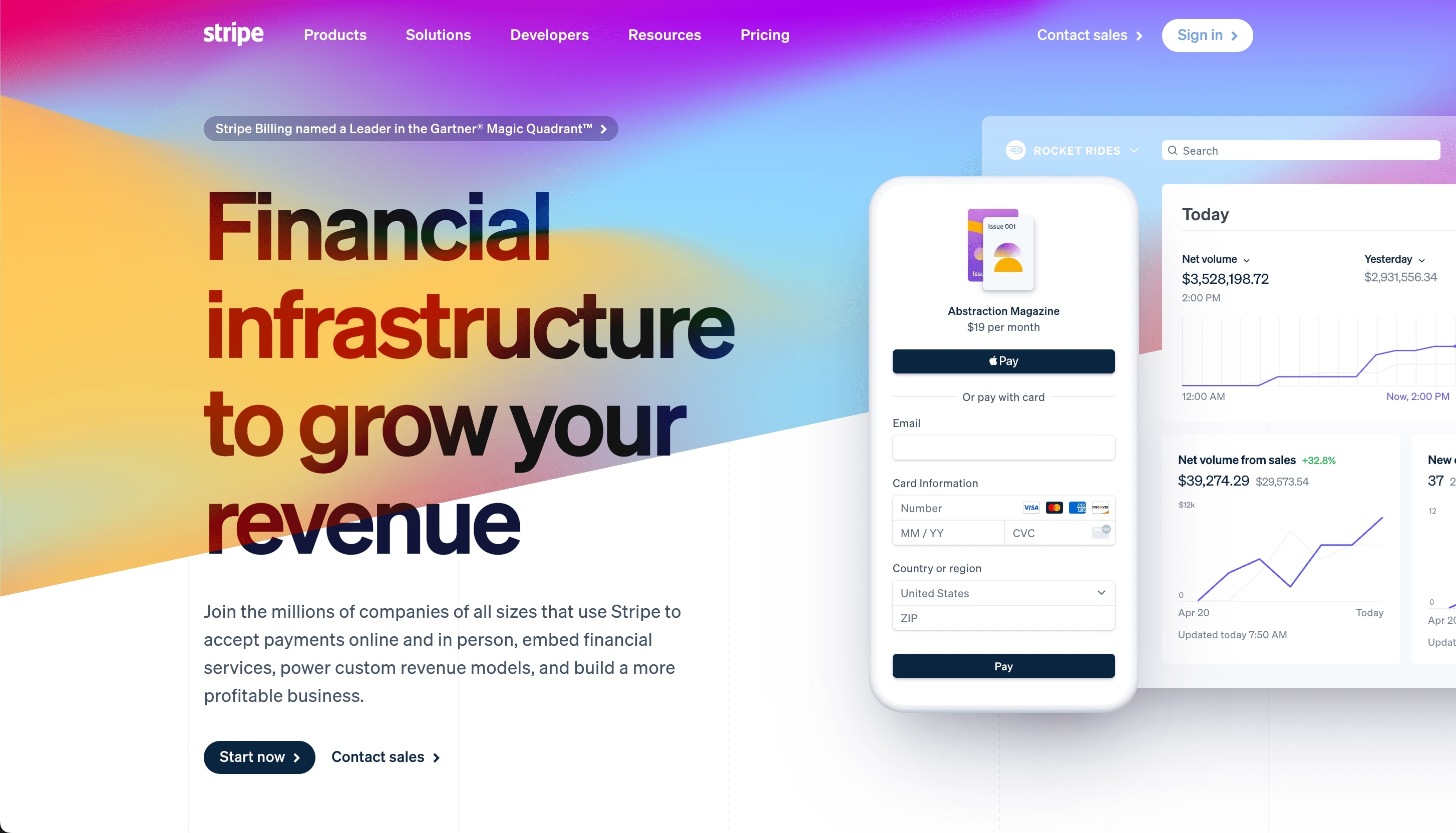Click the Email input field

click(1003, 446)
